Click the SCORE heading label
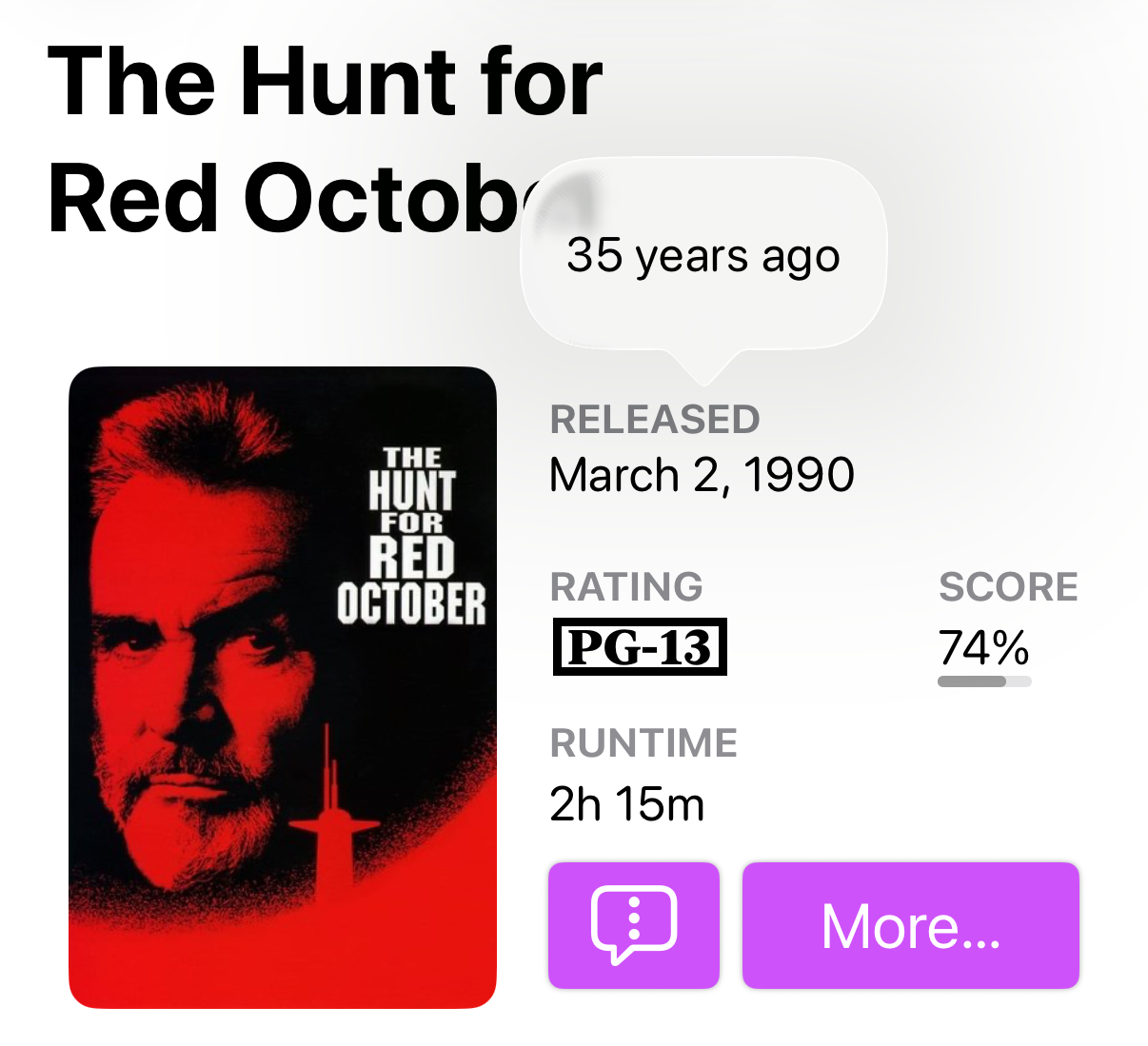Viewport: 1148px width, 1046px height. pyautogui.click(x=1008, y=587)
